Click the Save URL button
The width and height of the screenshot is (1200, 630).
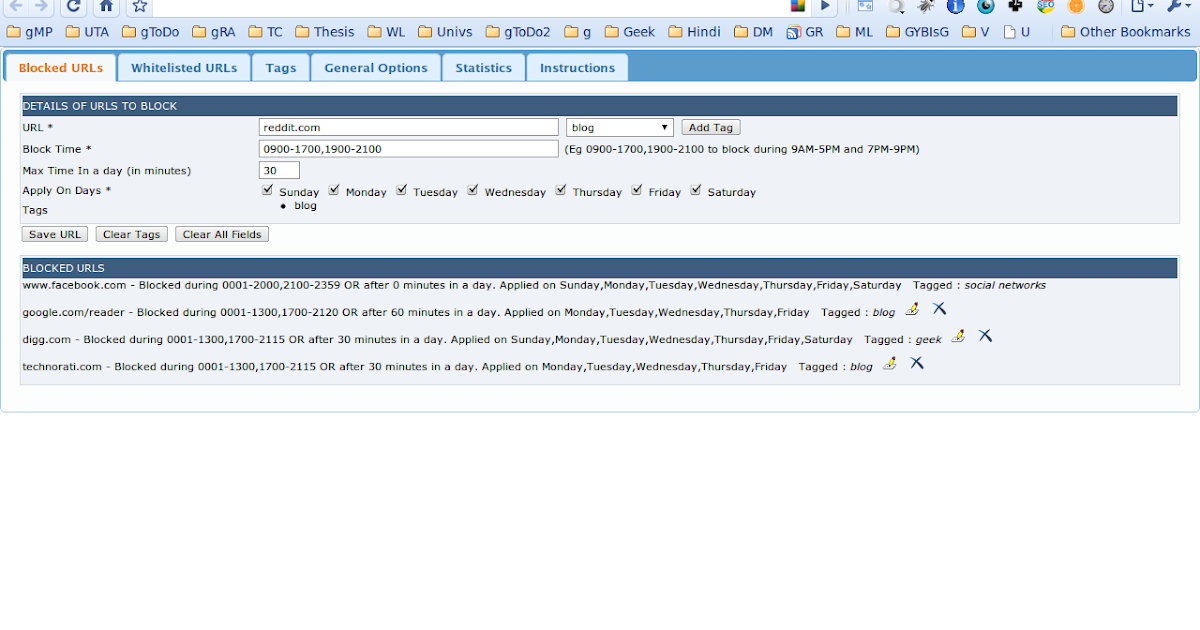(x=55, y=234)
